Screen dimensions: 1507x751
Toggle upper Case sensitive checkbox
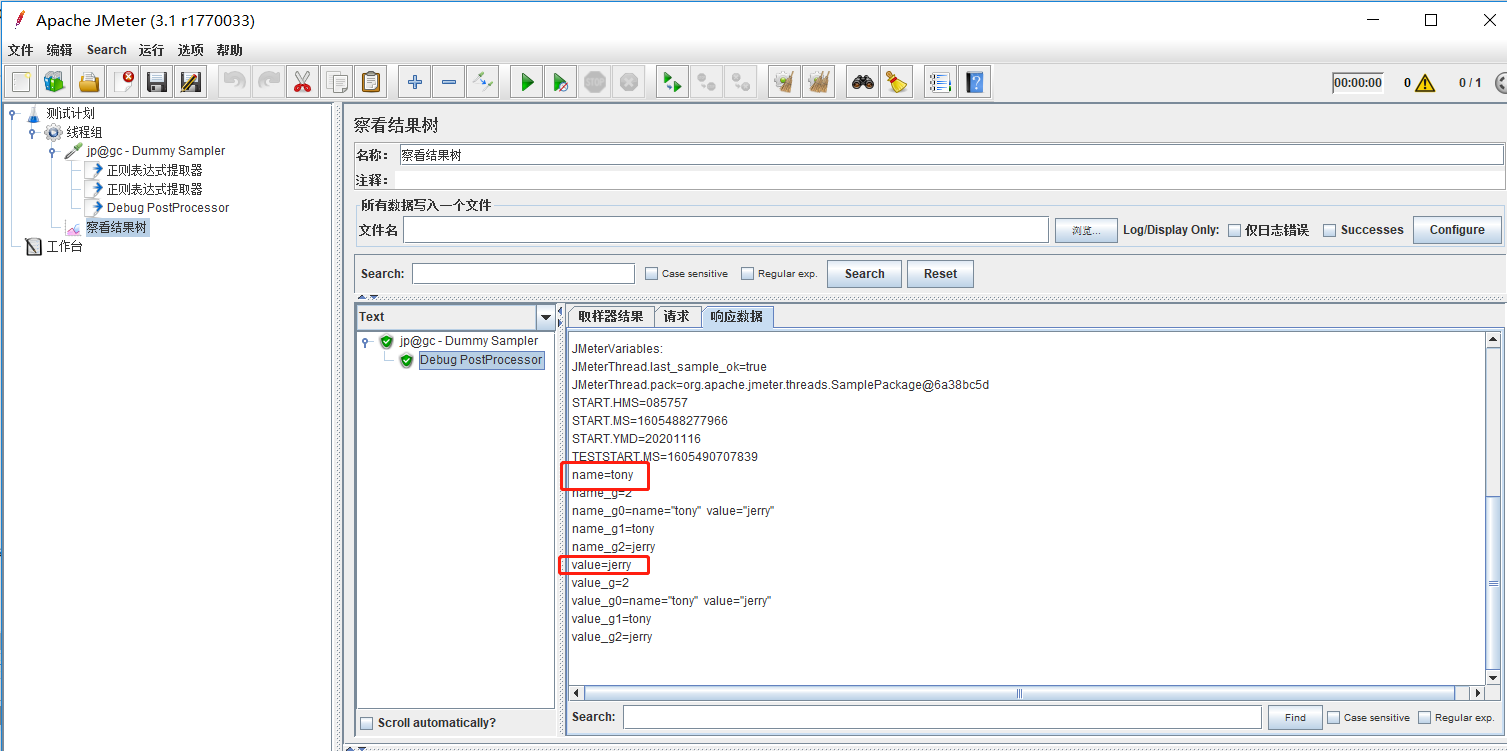click(x=652, y=274)
